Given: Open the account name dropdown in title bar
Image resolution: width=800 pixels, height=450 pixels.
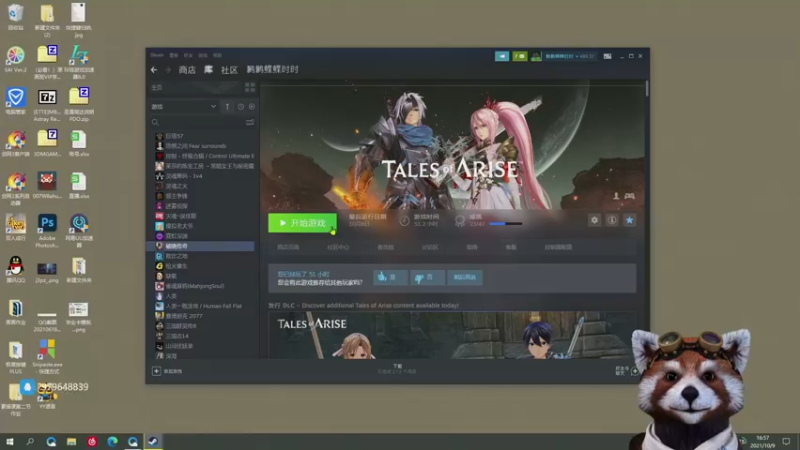Looking at the screenshot, I should [x=570, y=56].
